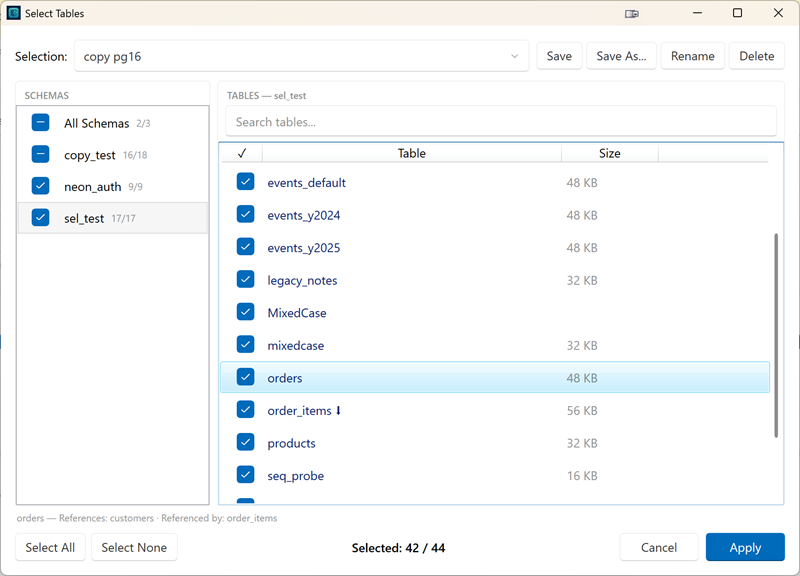Uncheck the events_y2024 table checkbox
Viewport: 800px width, 576px height.
pos(245,214)
